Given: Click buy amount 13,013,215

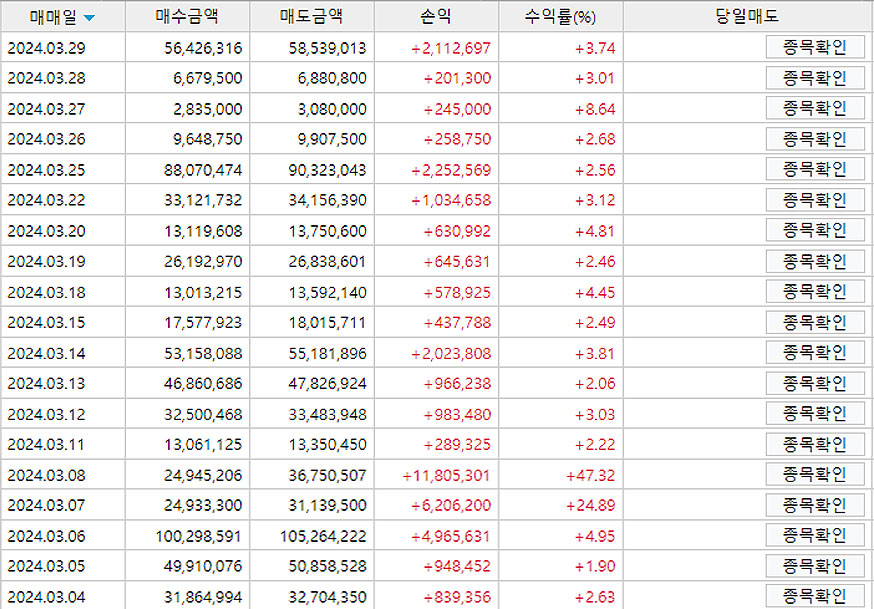Looking at the screenshot, I should (203, 292).
